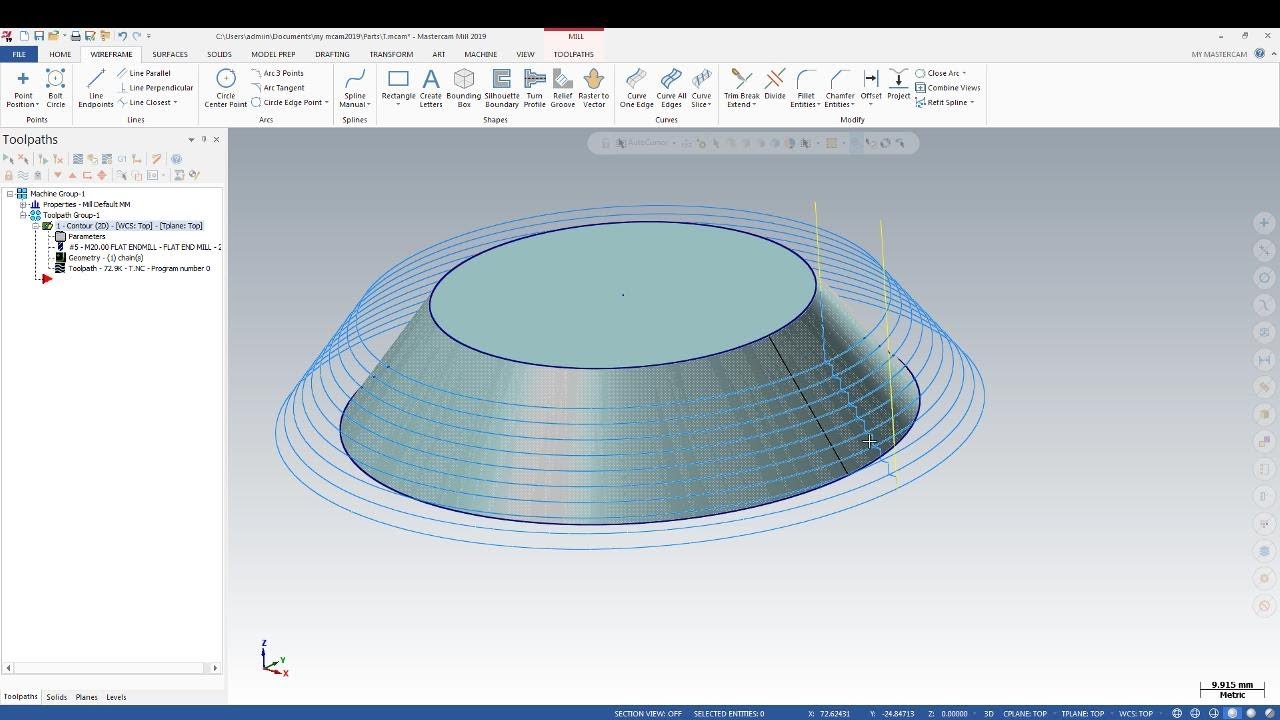Select the Circle Center Point tool

pyautogui.click(x=226, y=88)
